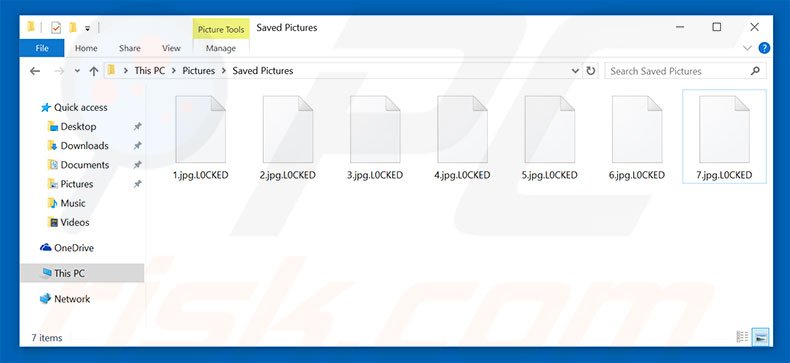Click the pin icon beside Desktop

pyautogui.click(x=137, y=127)
